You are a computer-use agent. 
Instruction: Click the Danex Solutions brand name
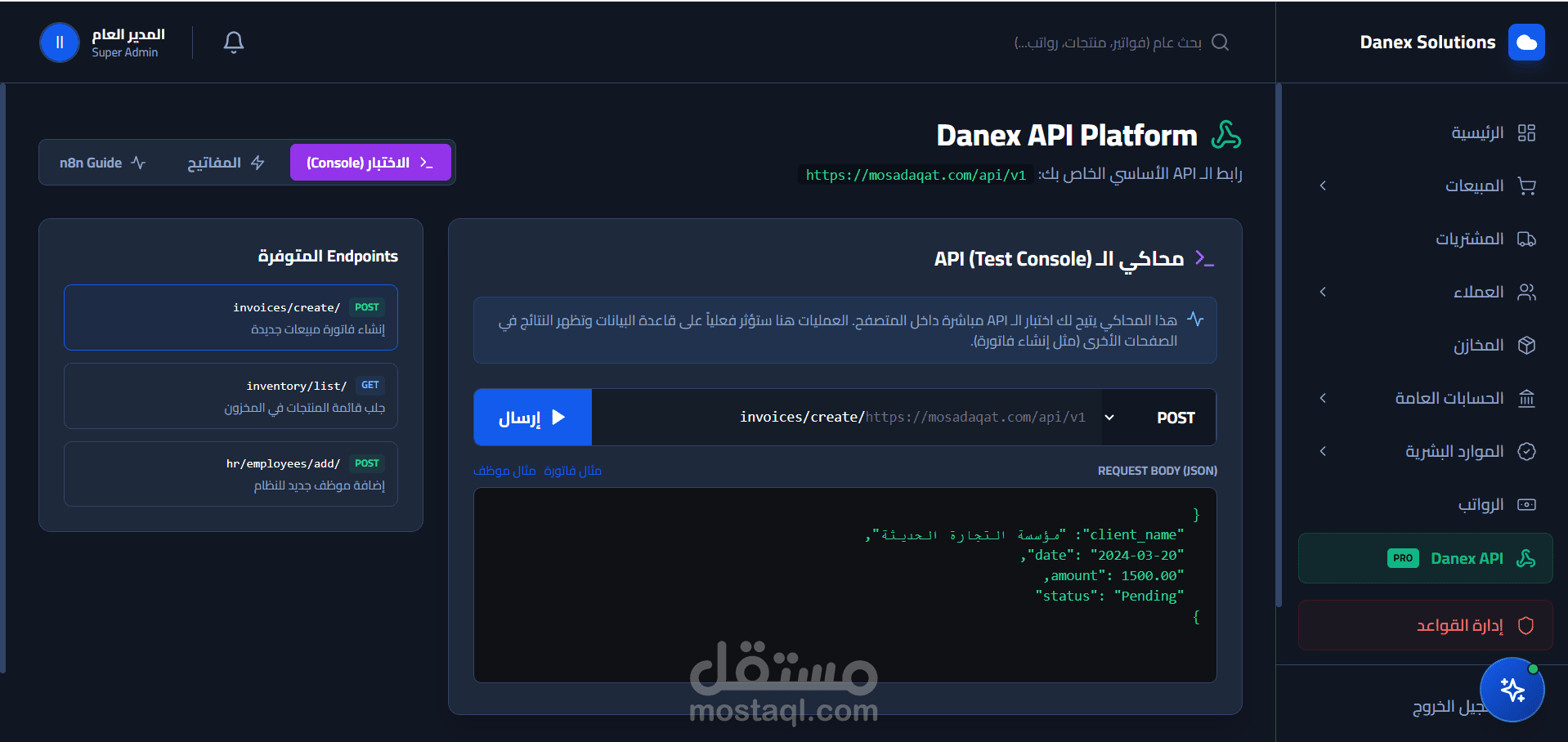[1427, 42]
